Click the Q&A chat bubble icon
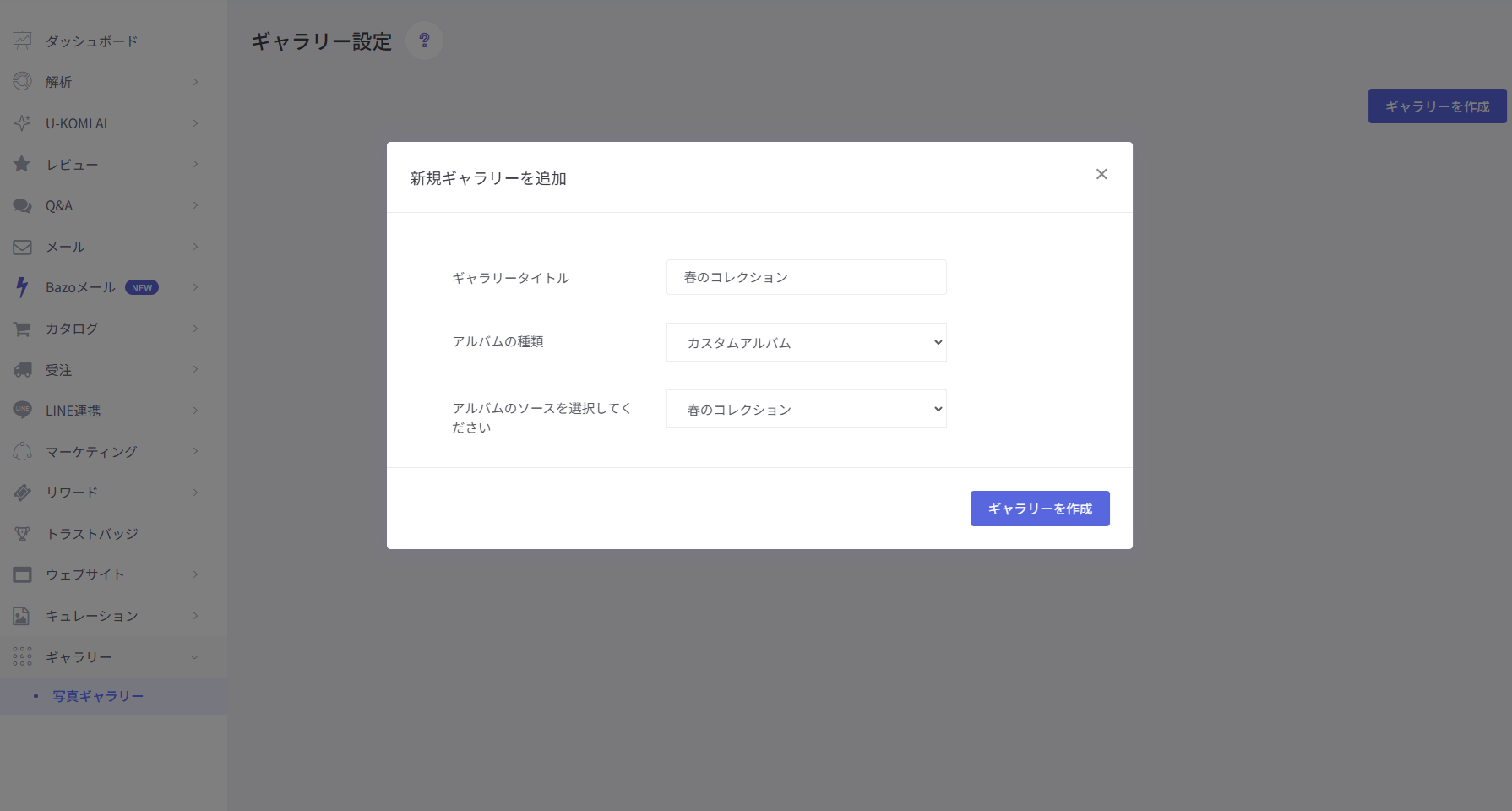The image size is (1512, 811). (x=23, y=205)
